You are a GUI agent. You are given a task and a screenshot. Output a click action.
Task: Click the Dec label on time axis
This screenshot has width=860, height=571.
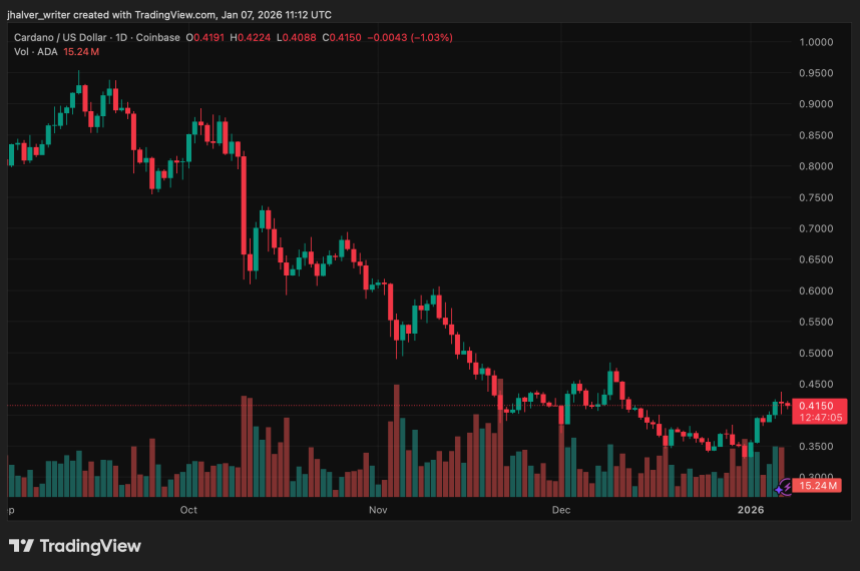coord(561,510)
